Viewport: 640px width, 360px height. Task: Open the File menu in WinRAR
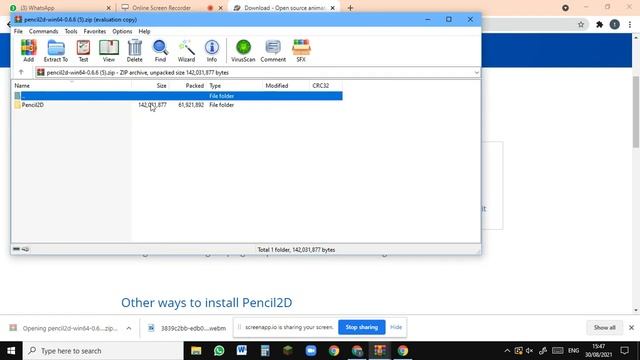click(x=18, y=31)
